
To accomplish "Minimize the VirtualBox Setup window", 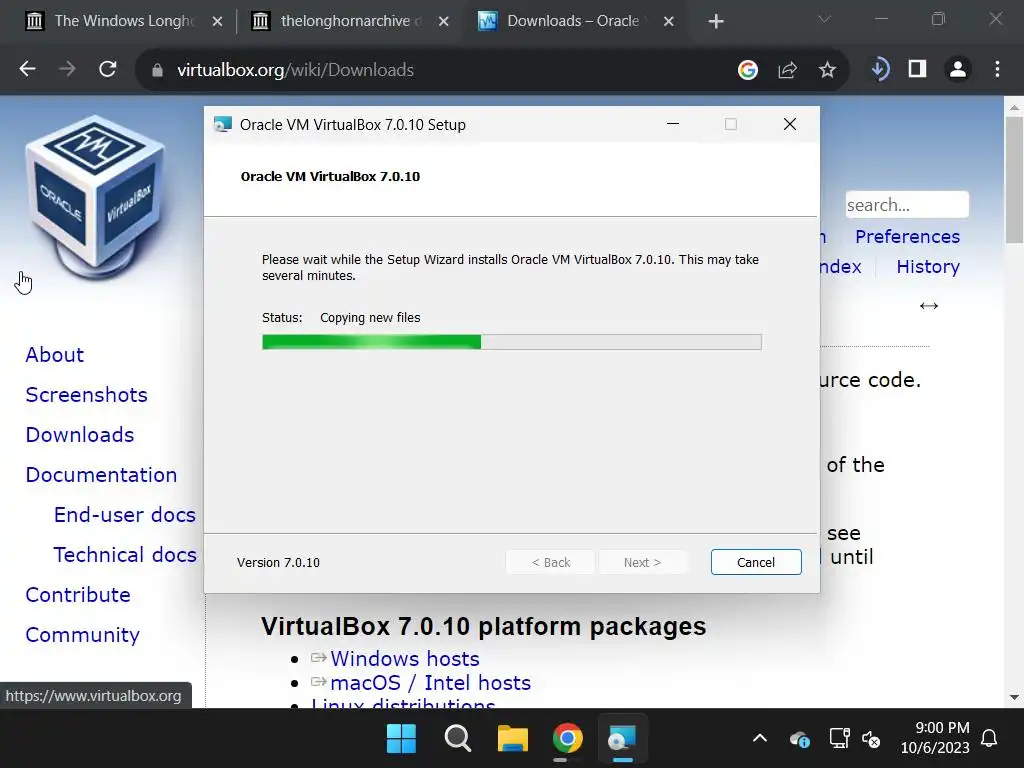I will coord(673,124).
